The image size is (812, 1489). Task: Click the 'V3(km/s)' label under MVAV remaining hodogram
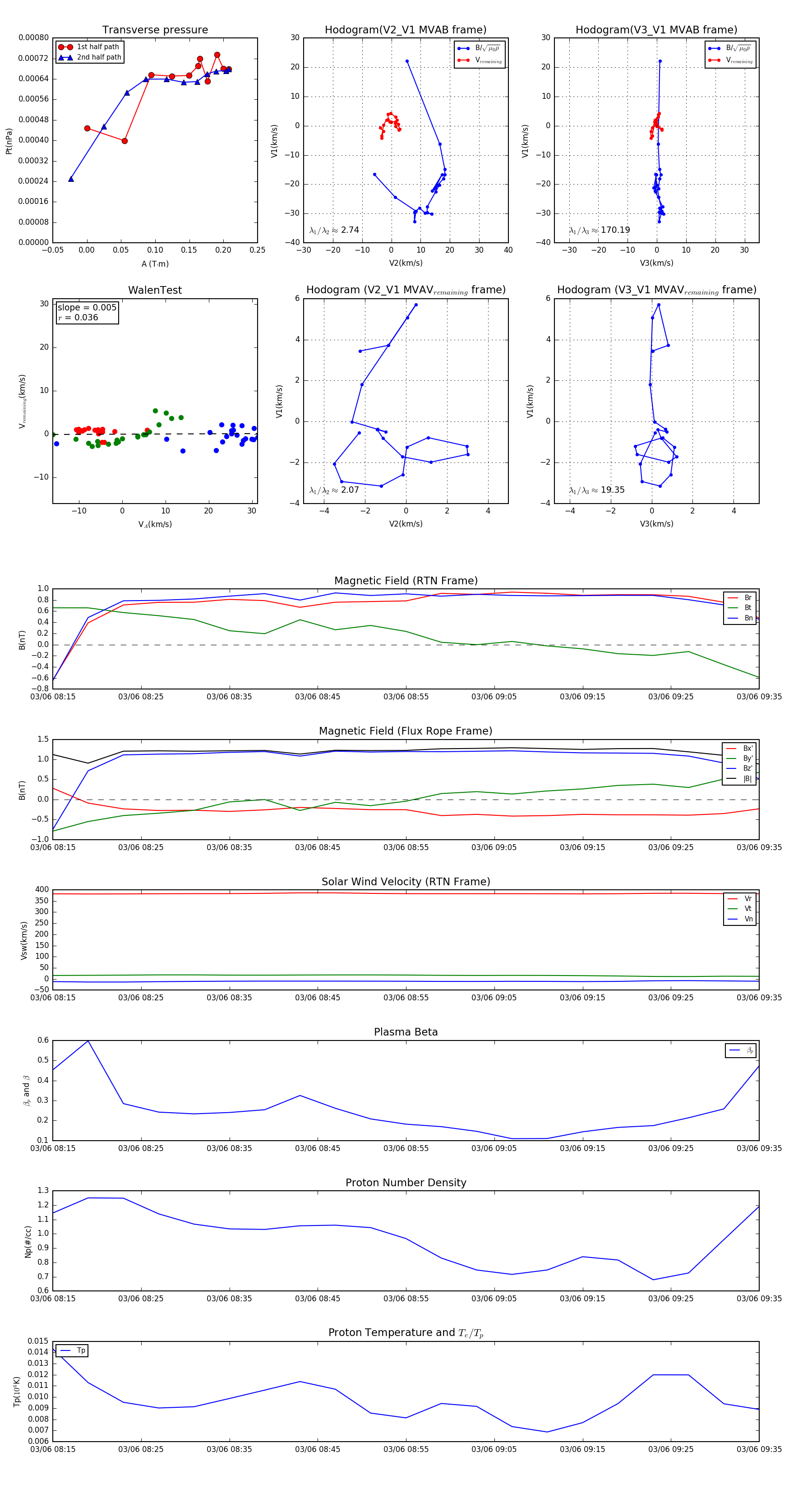point(656,524)
